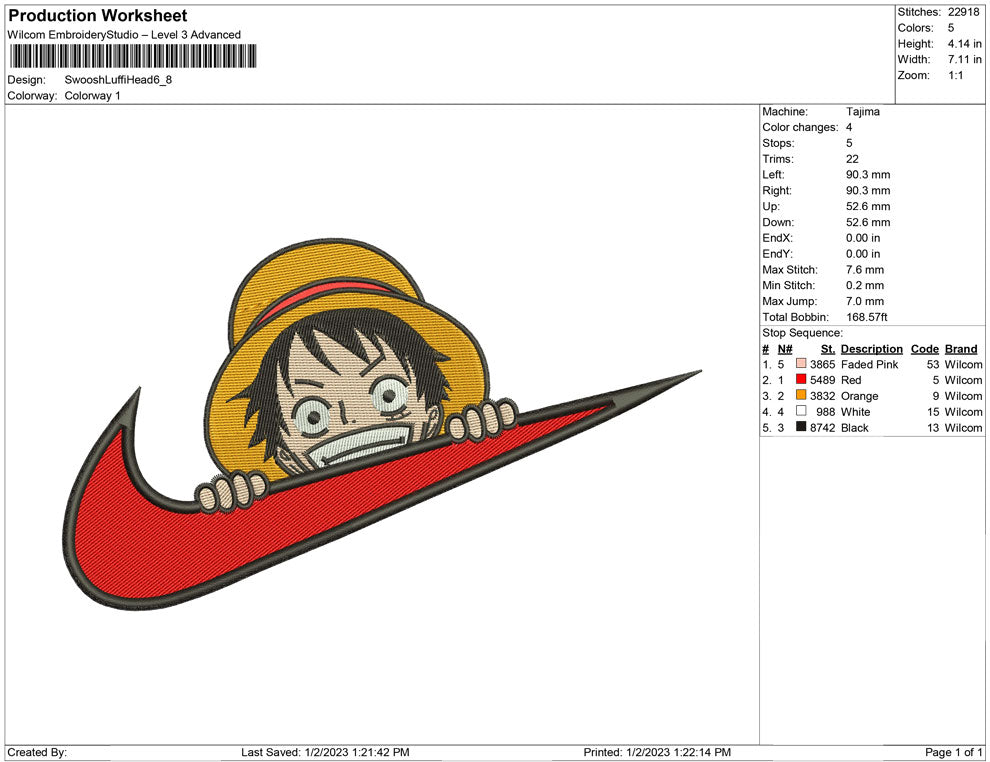Click the Description column header

(x=871, y=349)
